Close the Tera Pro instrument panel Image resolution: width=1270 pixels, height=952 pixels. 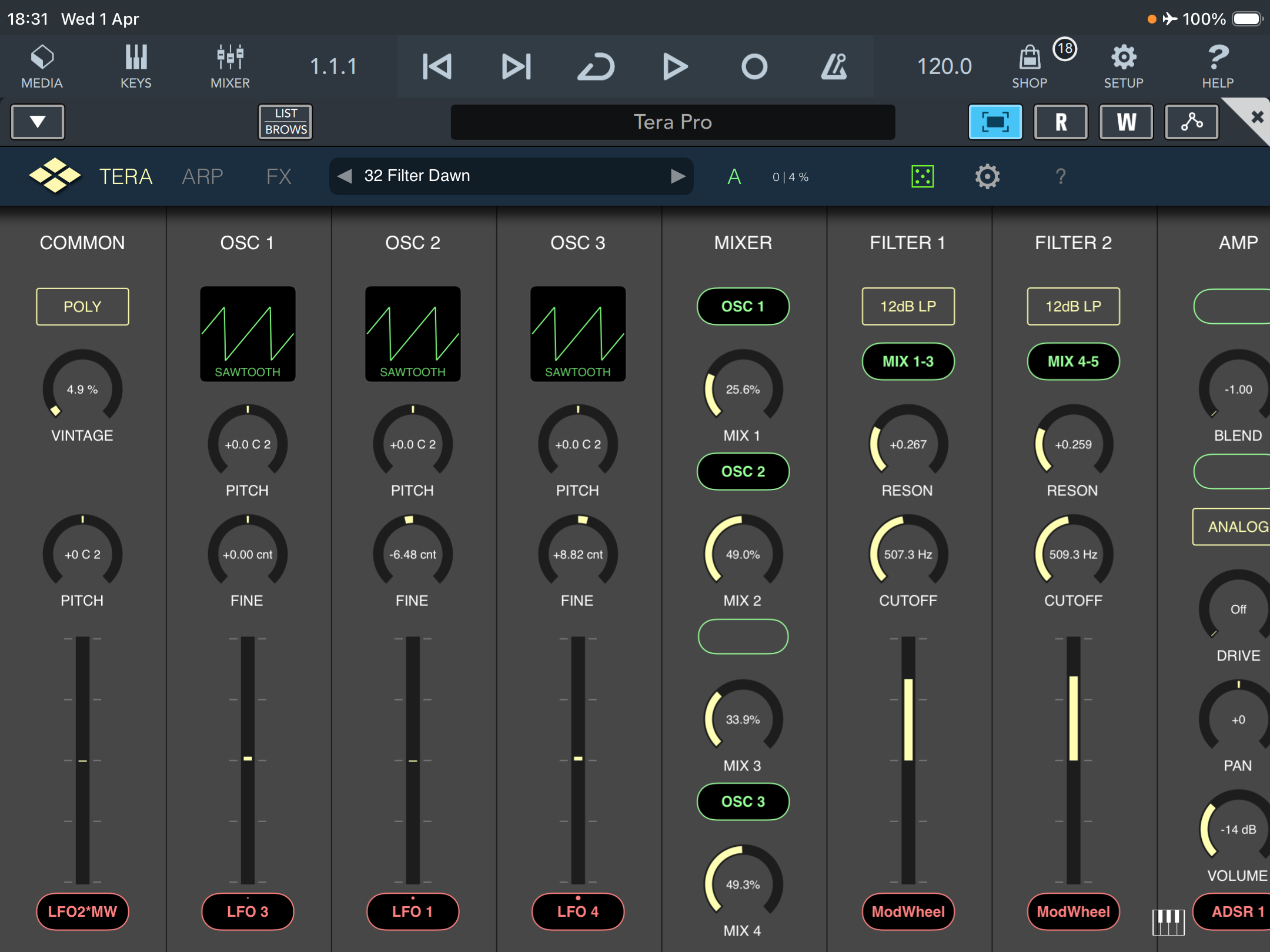[x=1256, y=117]
